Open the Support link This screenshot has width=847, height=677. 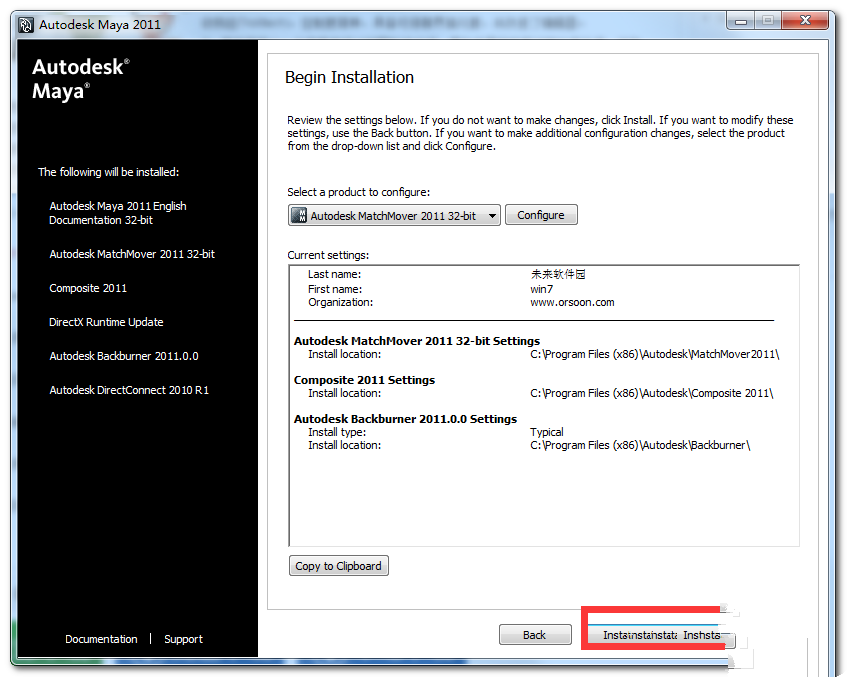click(184, 639)
